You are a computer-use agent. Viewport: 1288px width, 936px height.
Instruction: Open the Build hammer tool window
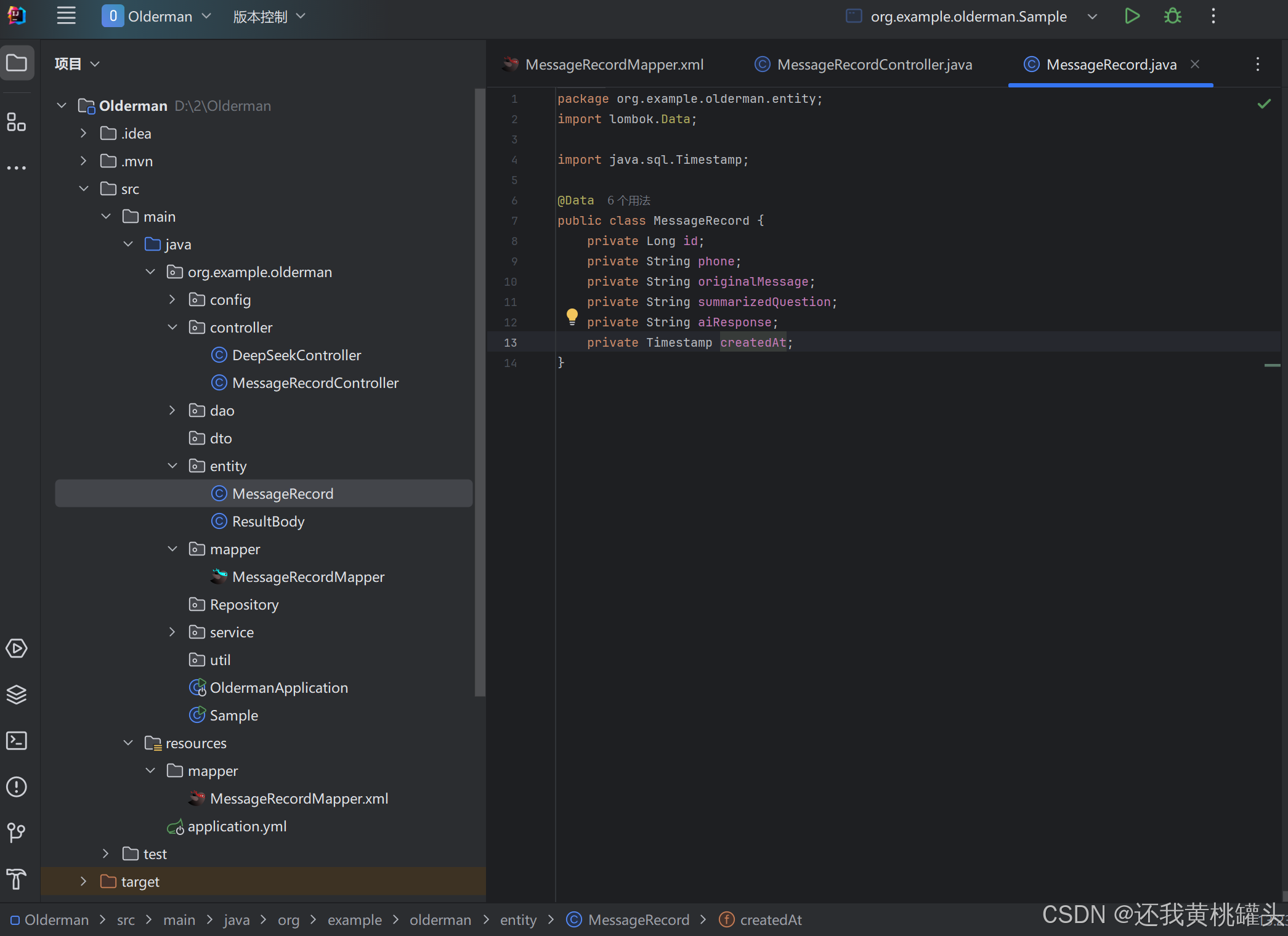17,879
